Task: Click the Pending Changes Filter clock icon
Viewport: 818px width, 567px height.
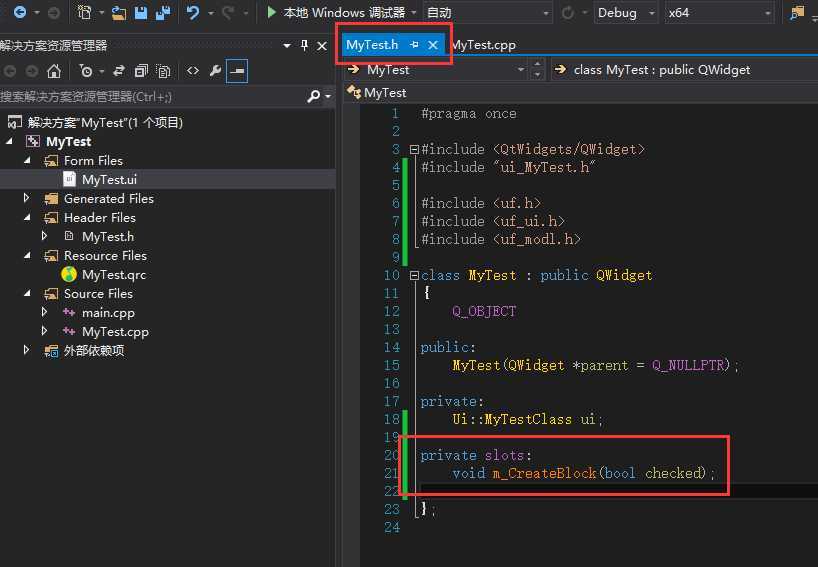Action: pos(86,71)
